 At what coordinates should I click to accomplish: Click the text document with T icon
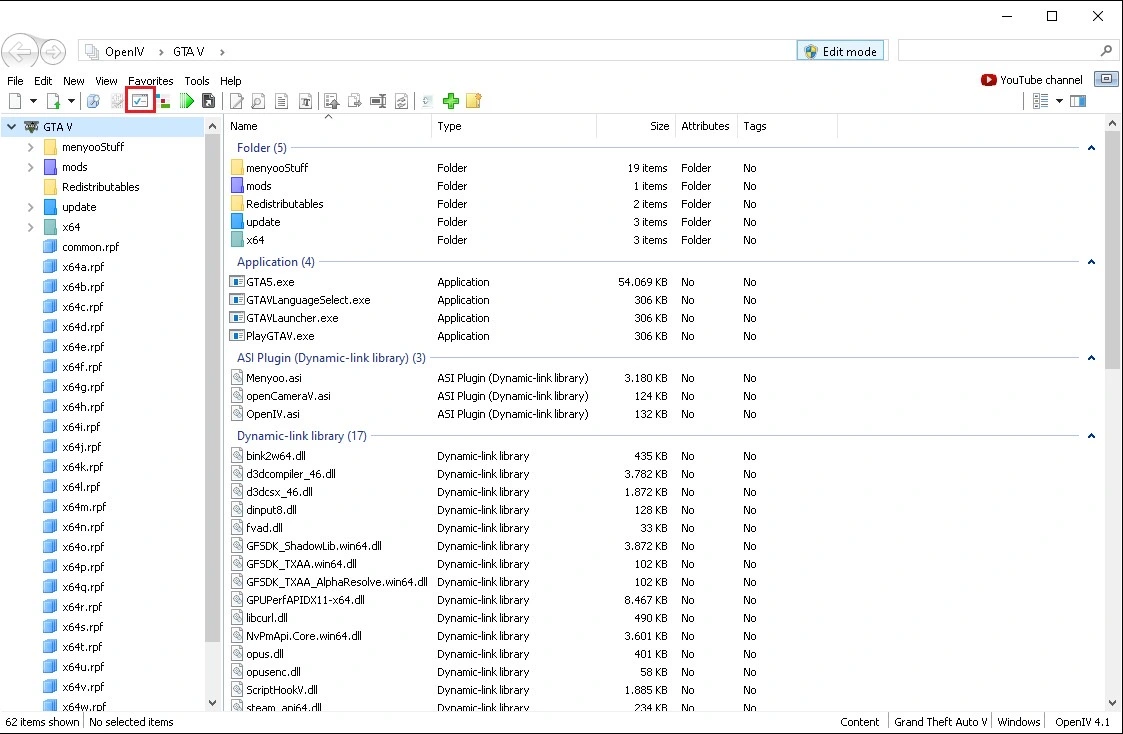[x=305, y=101]
